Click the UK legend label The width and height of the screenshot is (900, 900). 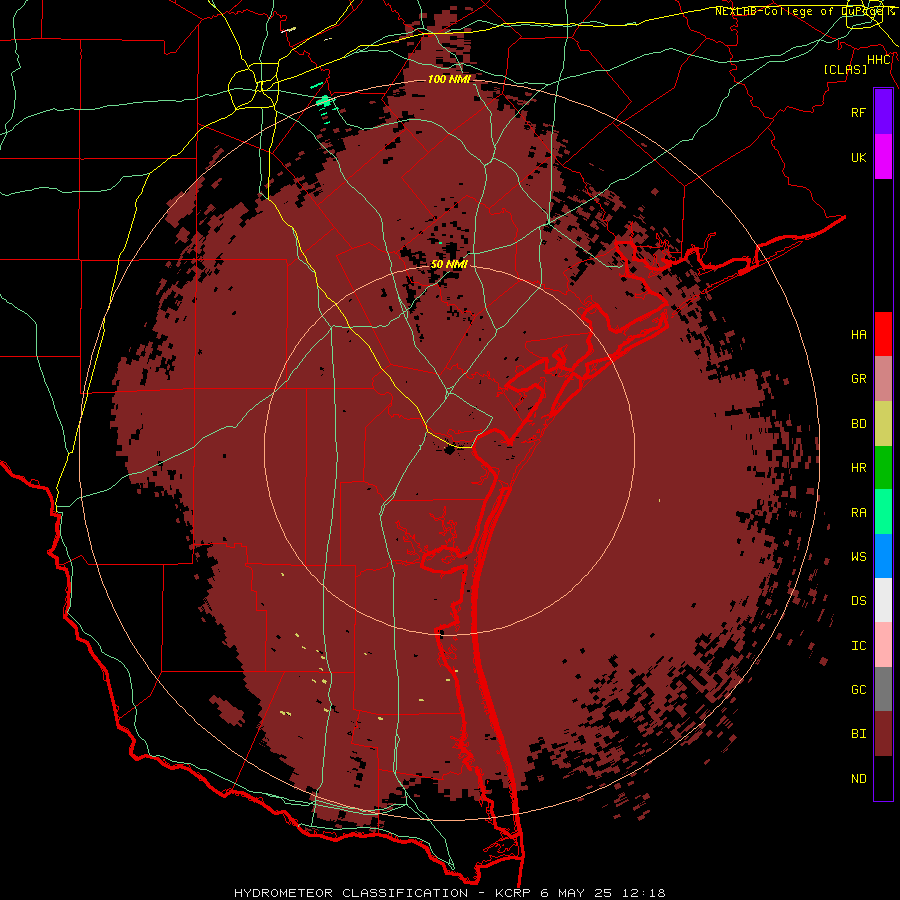[x=858, y=157]
